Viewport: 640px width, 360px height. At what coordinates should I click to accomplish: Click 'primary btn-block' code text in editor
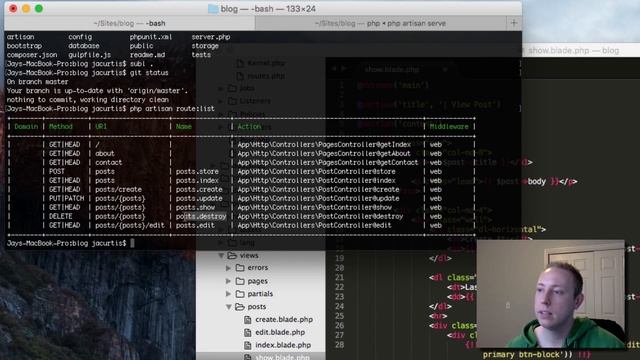point(523,354)
